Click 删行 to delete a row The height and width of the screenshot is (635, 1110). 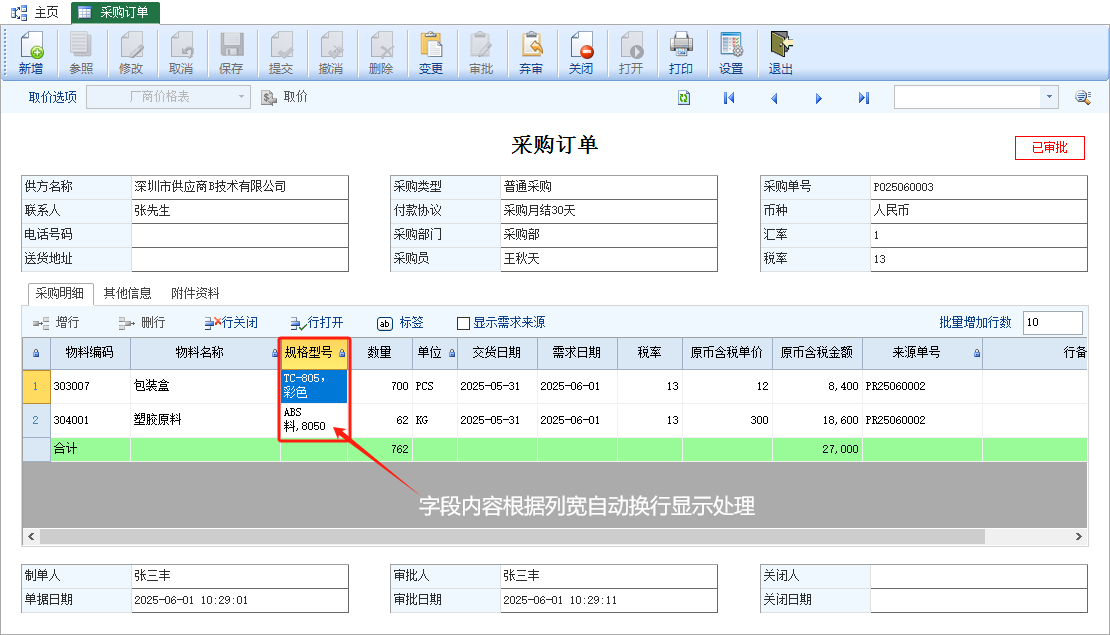point(142,323)
